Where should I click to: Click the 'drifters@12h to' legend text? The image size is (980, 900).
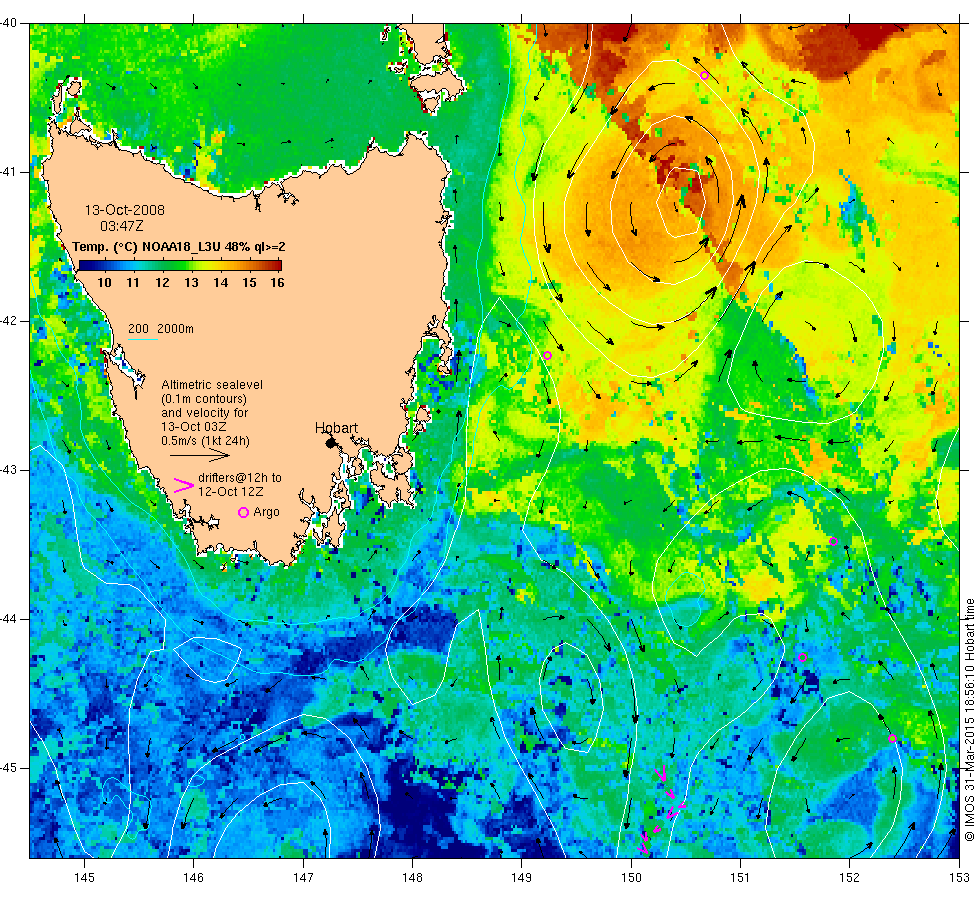click(x=240, y=478)
